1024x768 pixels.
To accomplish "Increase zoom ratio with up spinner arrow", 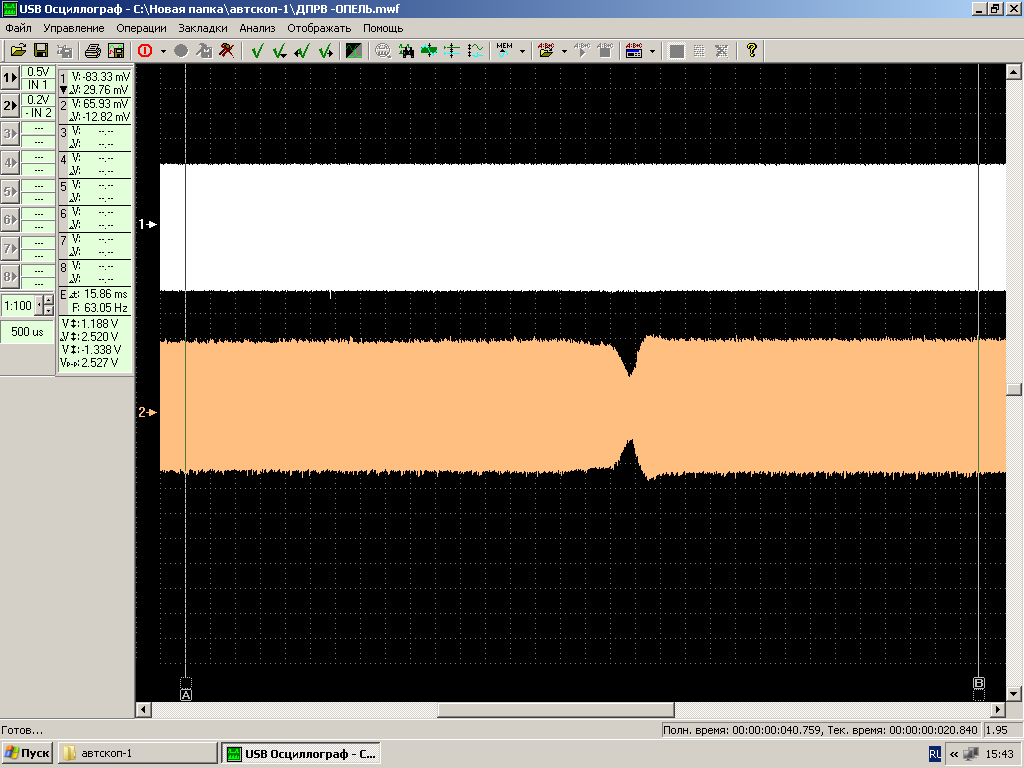I will (48, 300).
